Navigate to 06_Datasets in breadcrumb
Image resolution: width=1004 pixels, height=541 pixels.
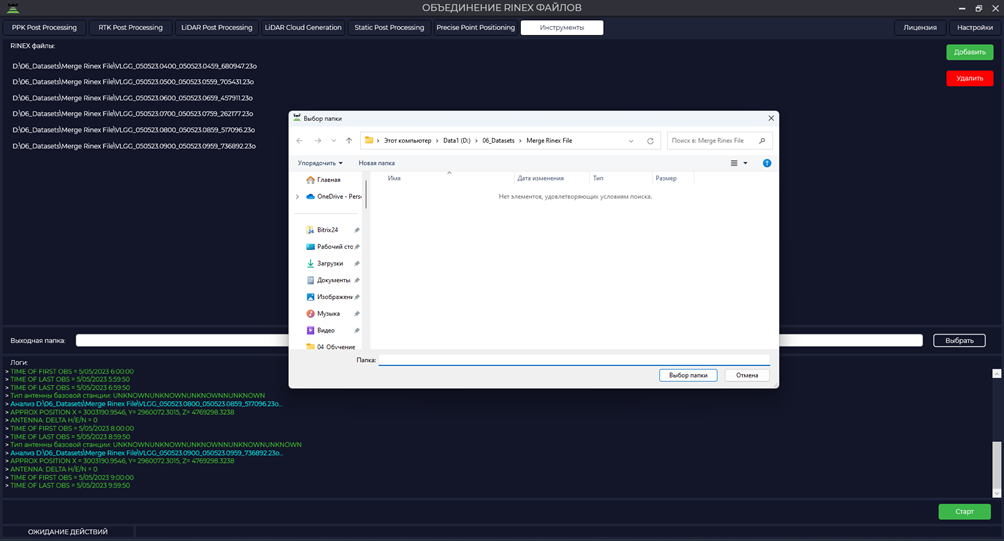coord(498,141)
